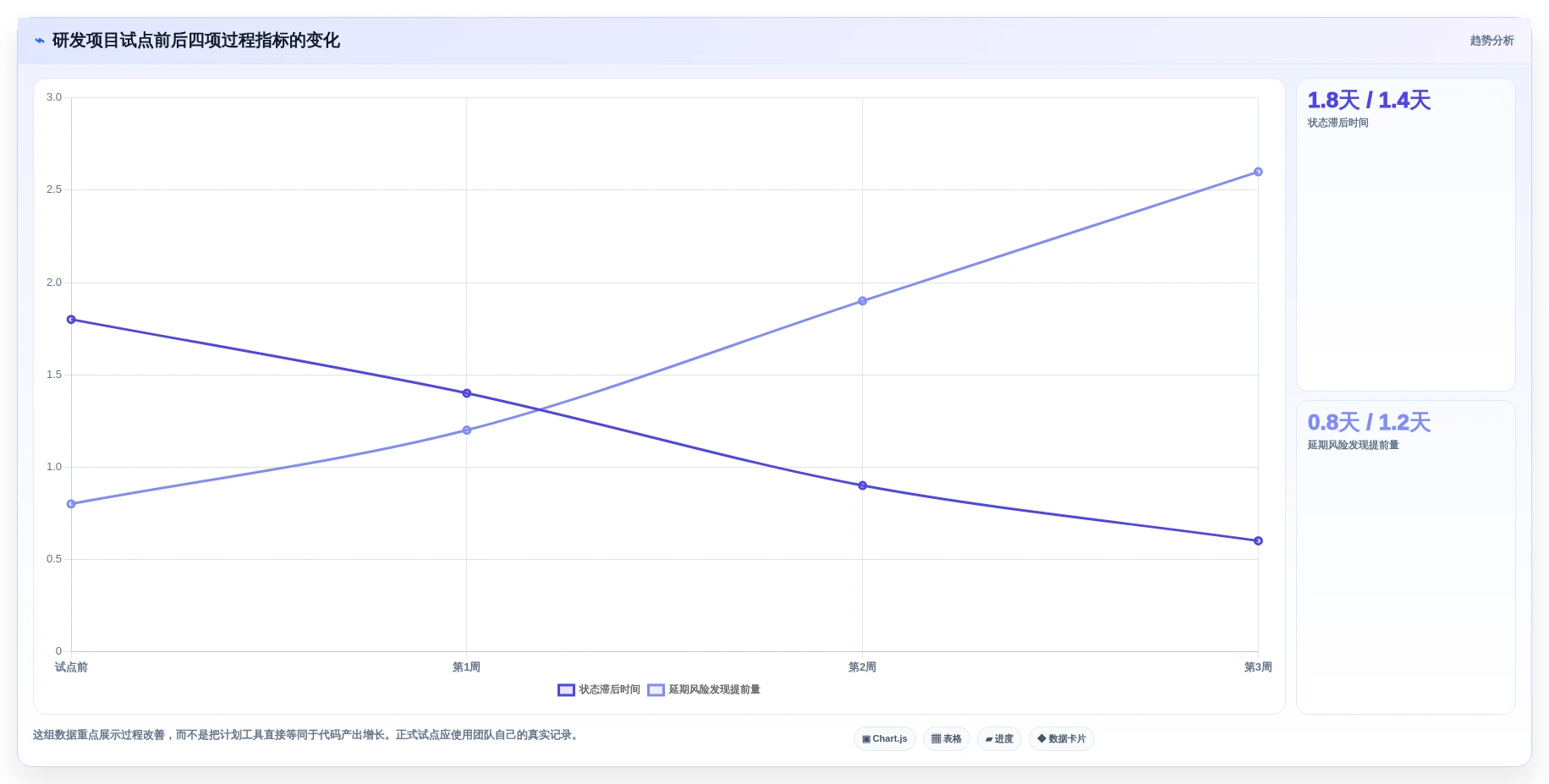Click the 1.5 y-axis tick label
Image resolution: width=1549 pixels, height=784 pixels.
pos(54,375)
